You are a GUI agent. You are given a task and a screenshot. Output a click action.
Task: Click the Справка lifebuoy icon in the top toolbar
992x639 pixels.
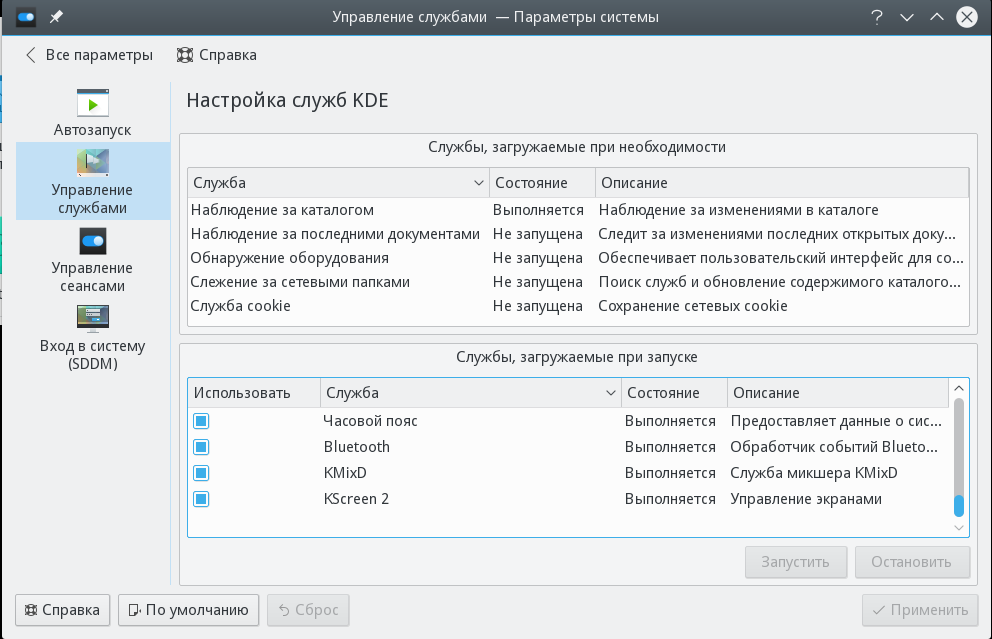pos(185,55)
